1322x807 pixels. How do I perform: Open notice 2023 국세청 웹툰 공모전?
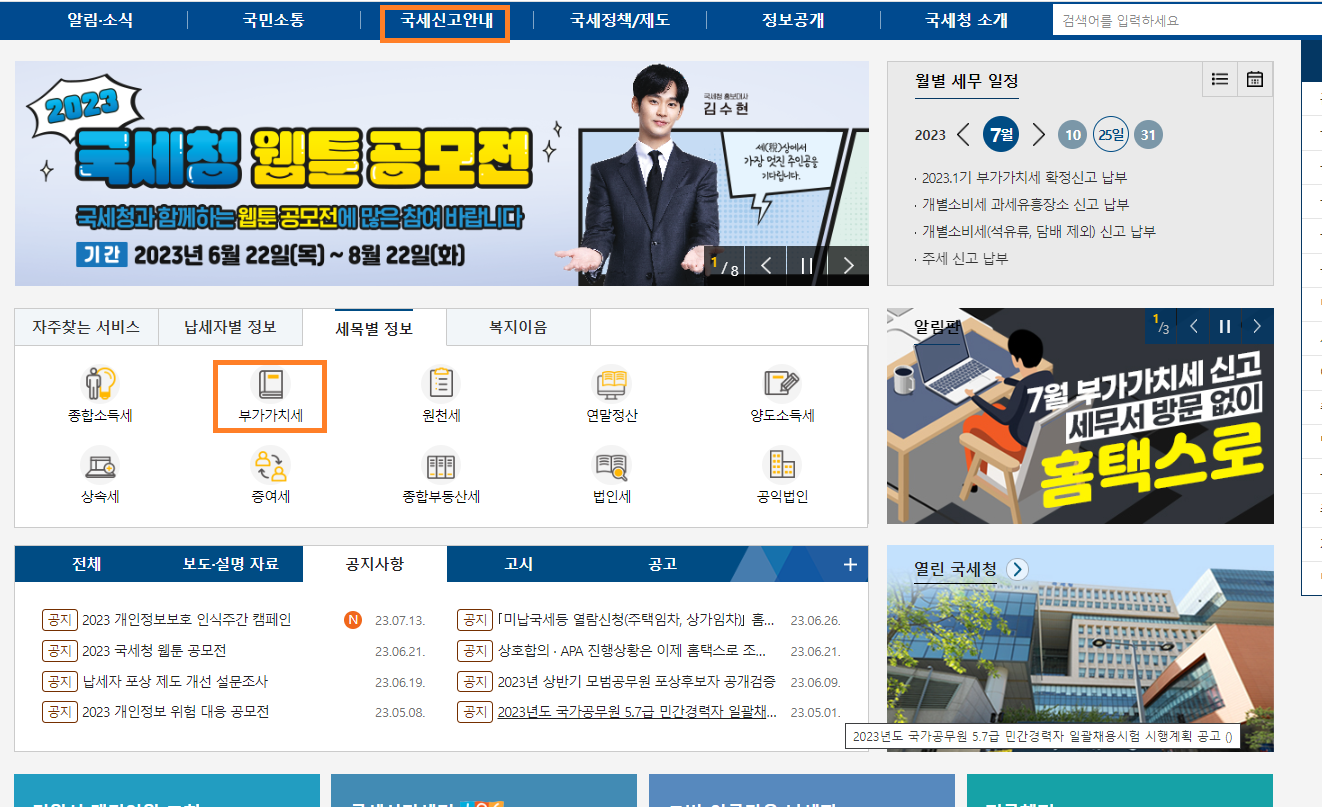[x=154, y=651]
